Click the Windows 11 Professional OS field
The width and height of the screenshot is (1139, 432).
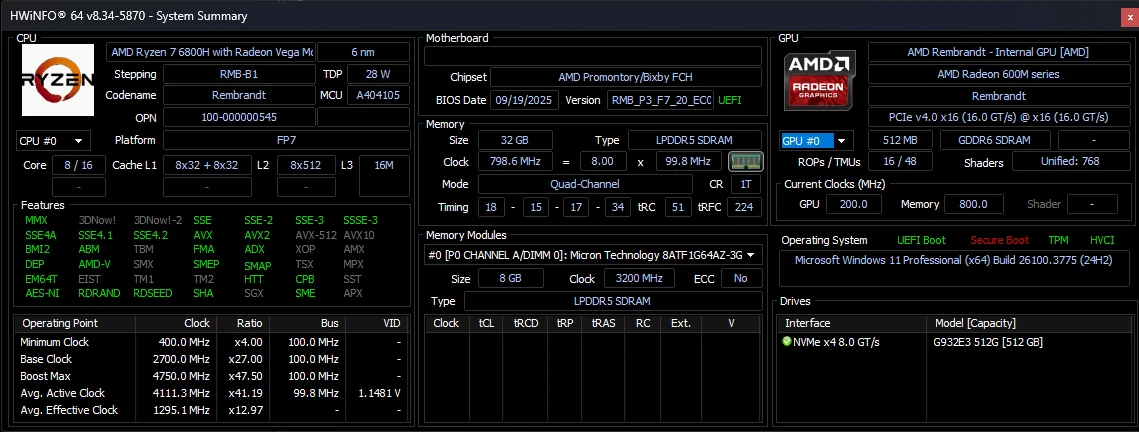click(954, 268)
